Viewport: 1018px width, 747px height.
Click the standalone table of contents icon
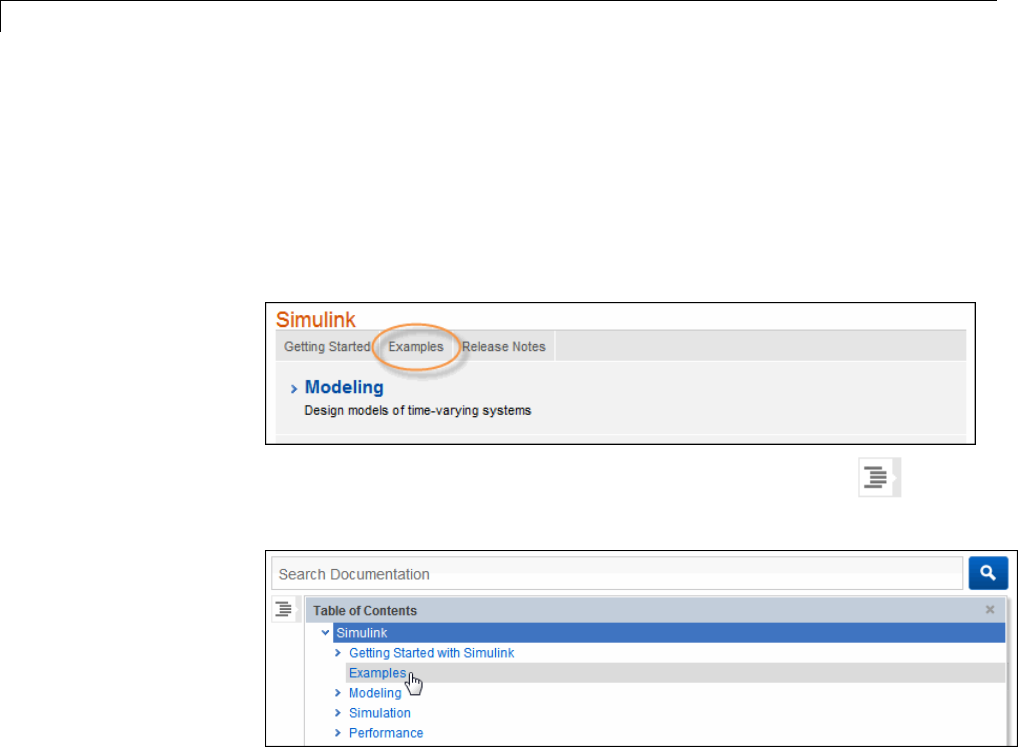(x=879, y=477)
